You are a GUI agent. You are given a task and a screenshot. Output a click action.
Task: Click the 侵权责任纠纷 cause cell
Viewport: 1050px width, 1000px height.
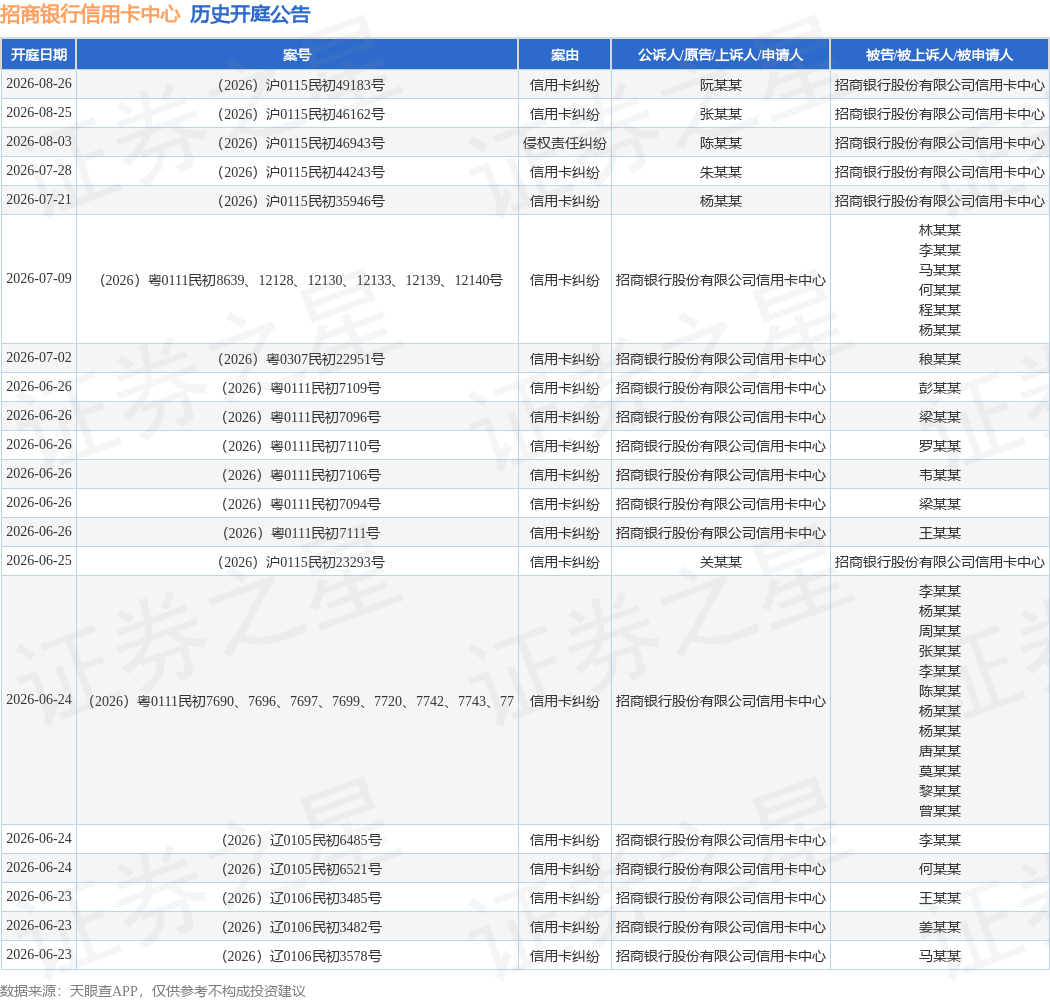[565, 143]
